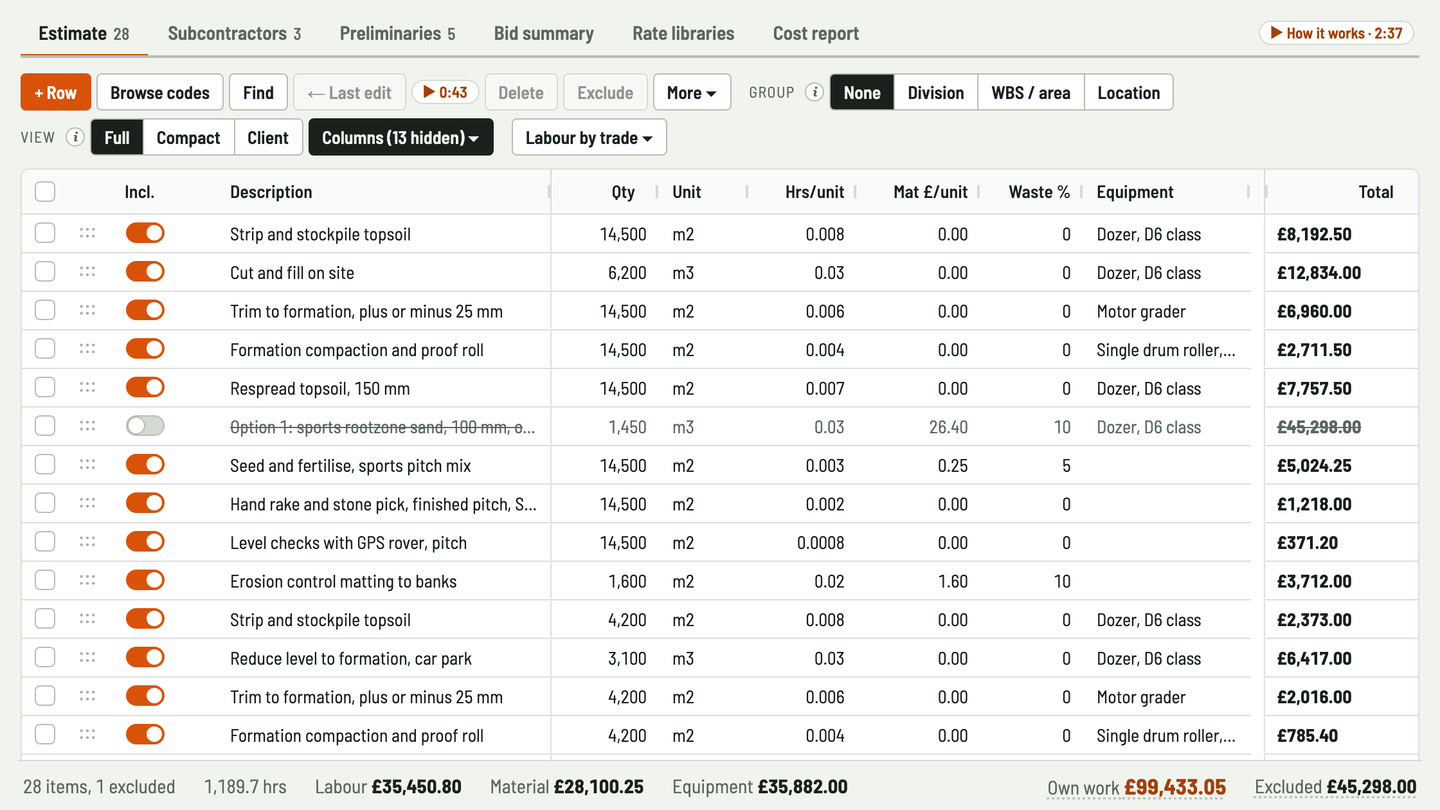Group rows by Location

1128,93
